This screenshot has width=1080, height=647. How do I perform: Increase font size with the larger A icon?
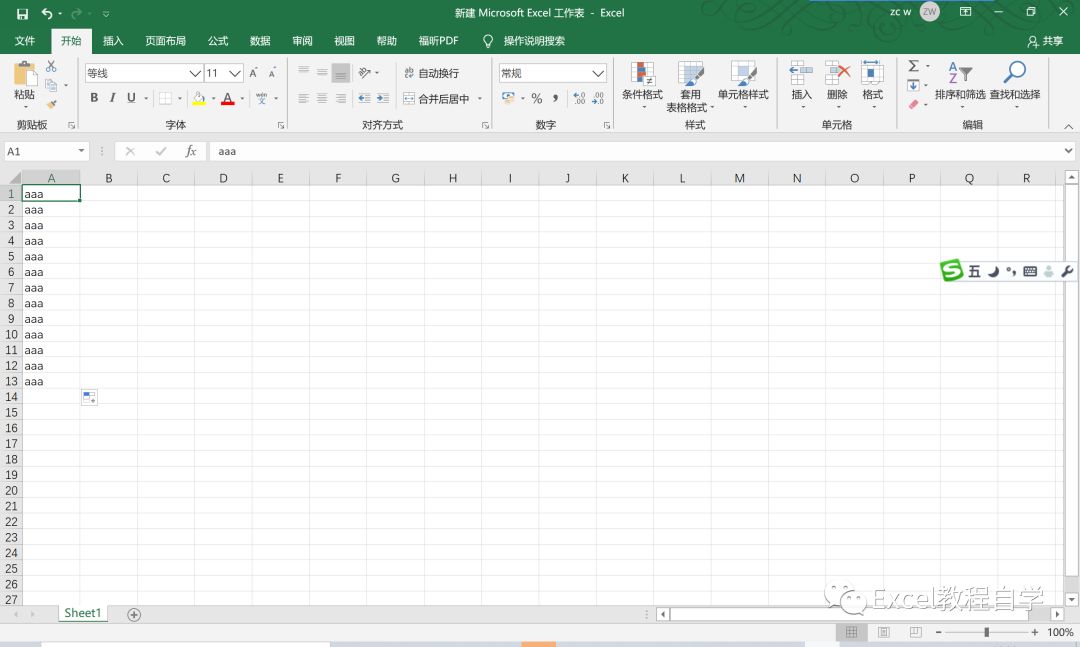click(x=253, y=73)
